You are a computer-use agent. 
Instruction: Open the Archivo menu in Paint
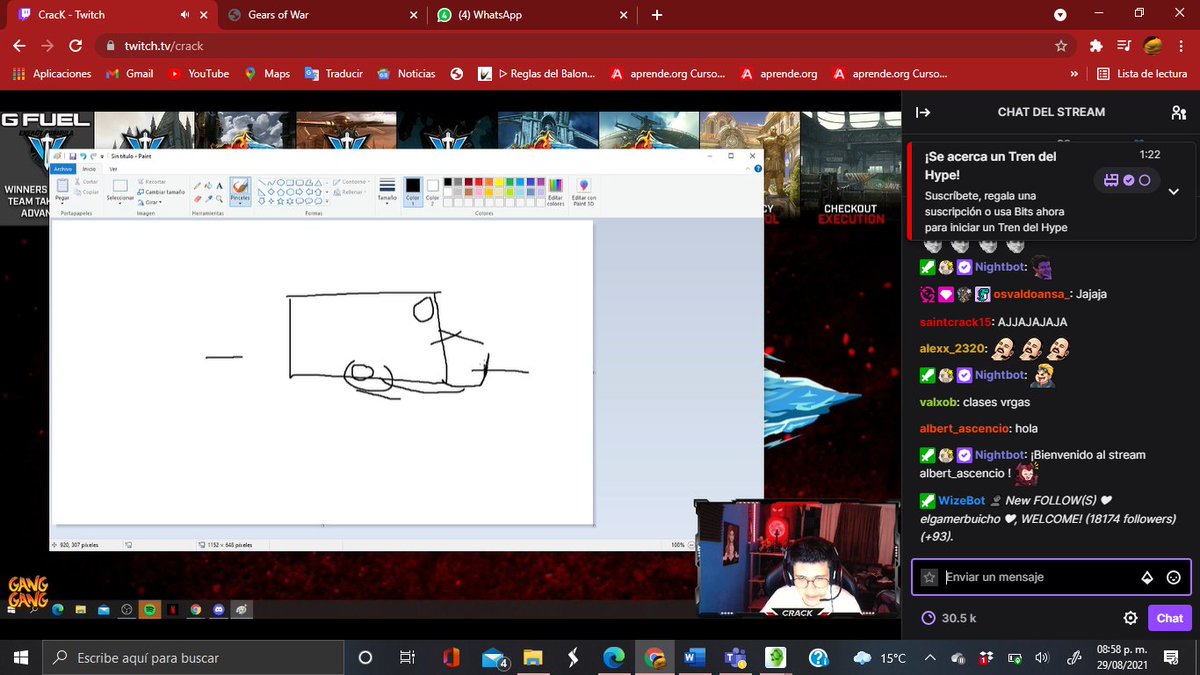tap(63, 169)
